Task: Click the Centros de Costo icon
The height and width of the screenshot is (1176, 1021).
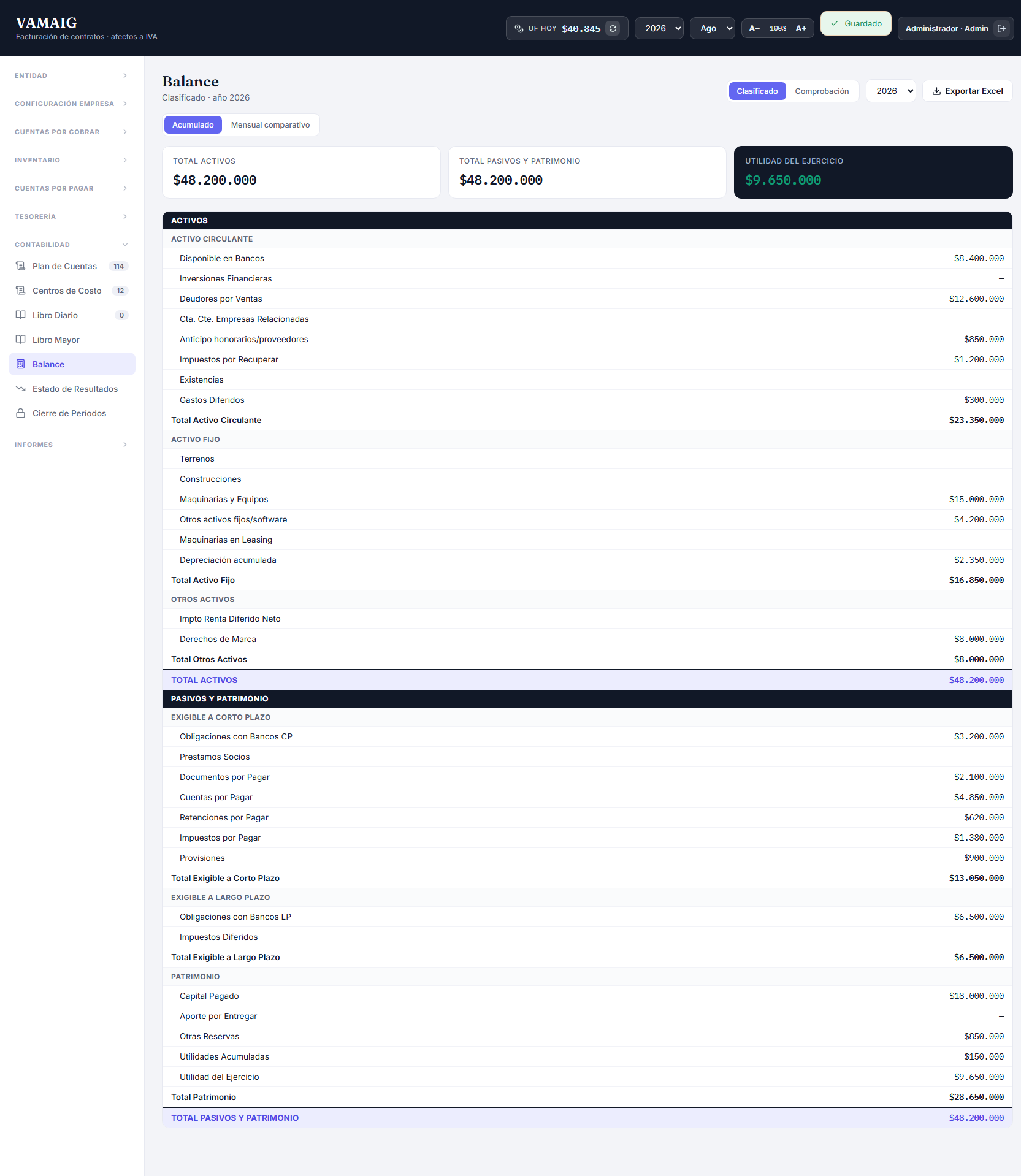Action: pos(20,291)
